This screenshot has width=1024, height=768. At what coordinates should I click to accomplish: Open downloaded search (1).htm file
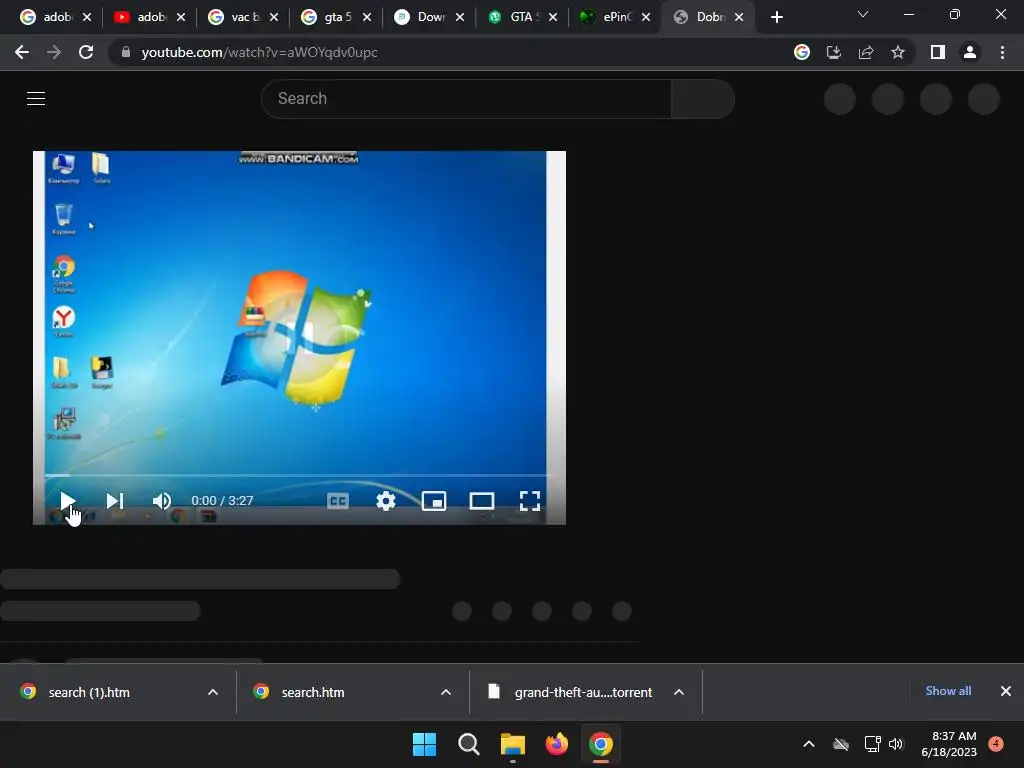[x=89, y=692]
